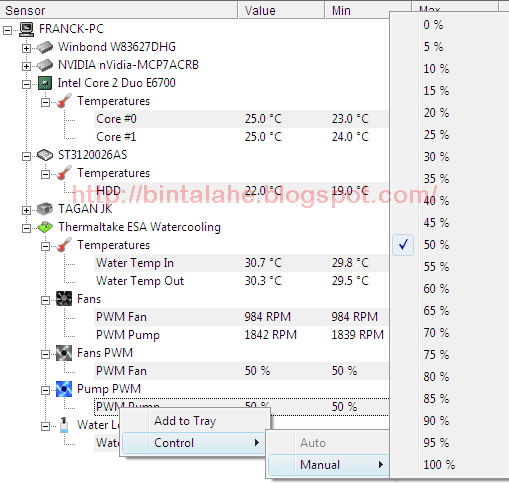Select PWM Fan row under Fans PWM
Image resolution: width=509 pixels, height=483 pixels.
point(241,371)
